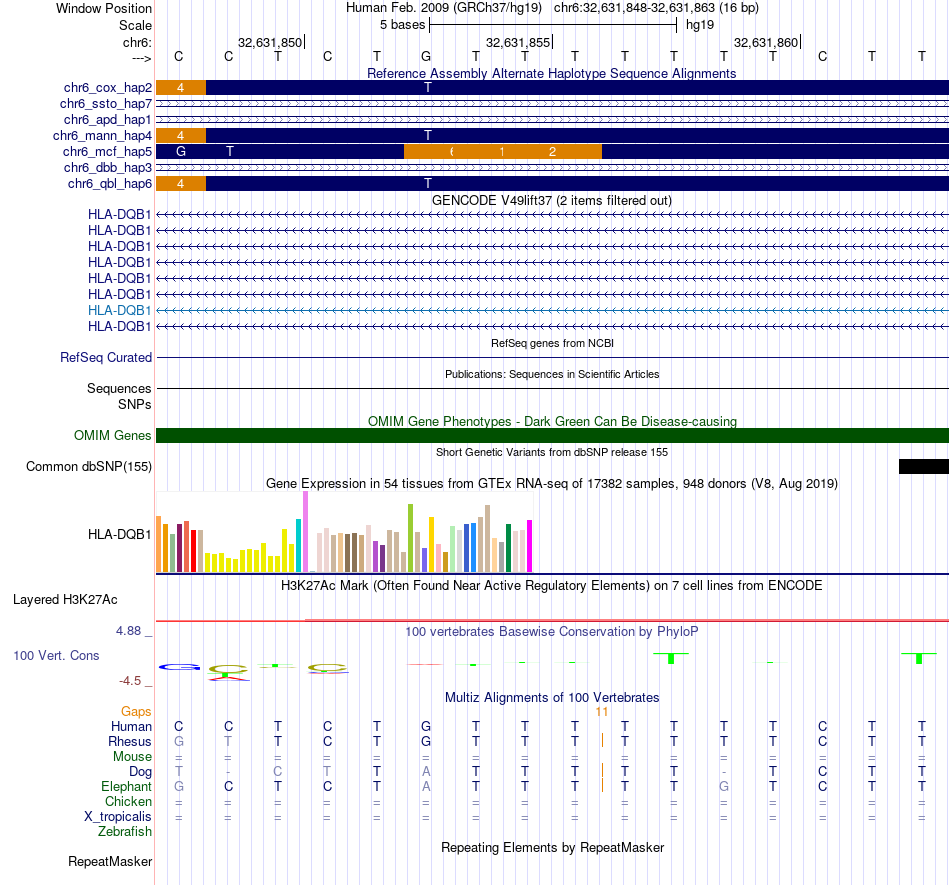Click the 'SNPs' track label
950x885 pixels.
135,404
